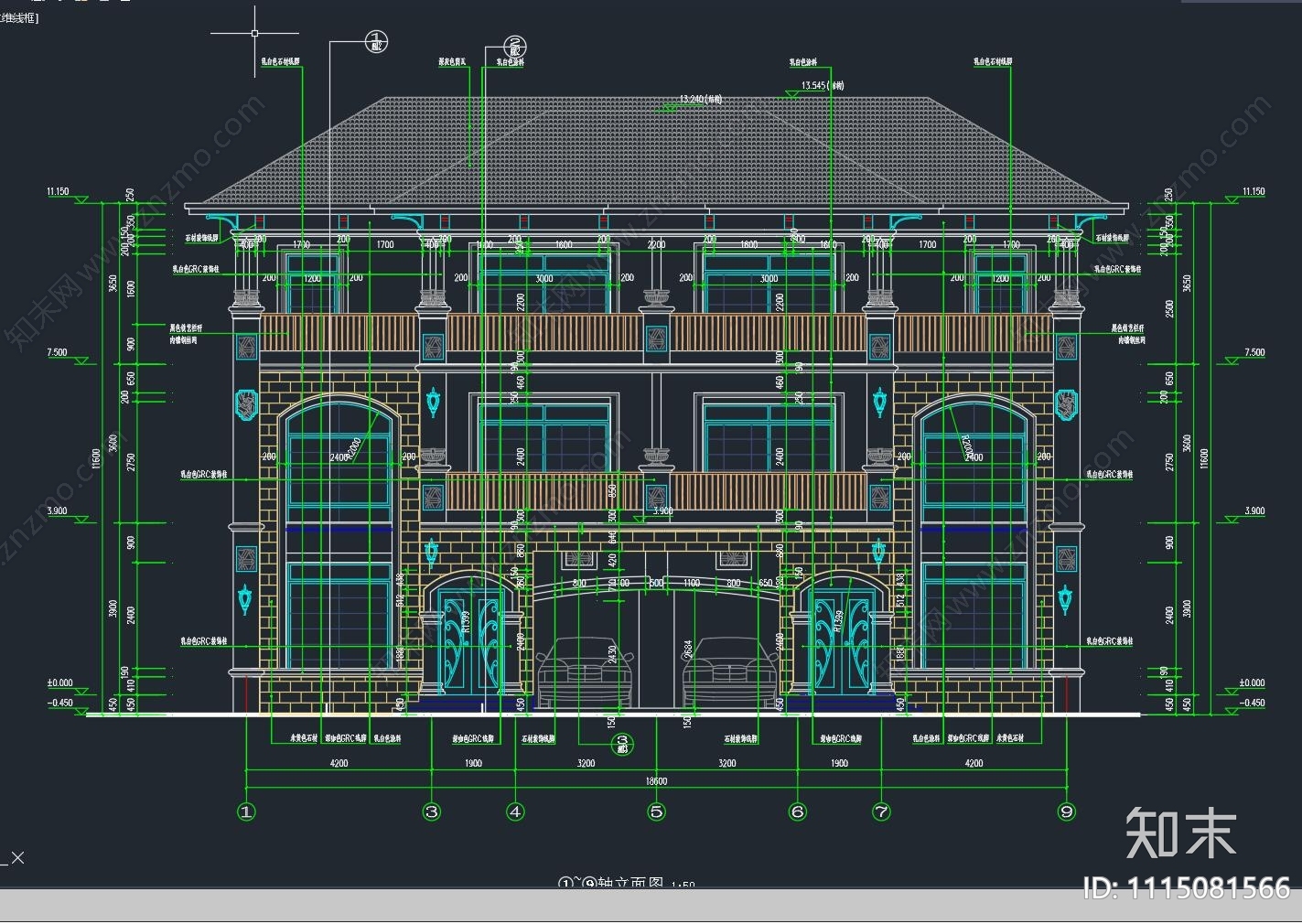Viewport: 1302px width, 924px height.
Task: Select the hatched tile roof
Action: (x=655, y=152)
